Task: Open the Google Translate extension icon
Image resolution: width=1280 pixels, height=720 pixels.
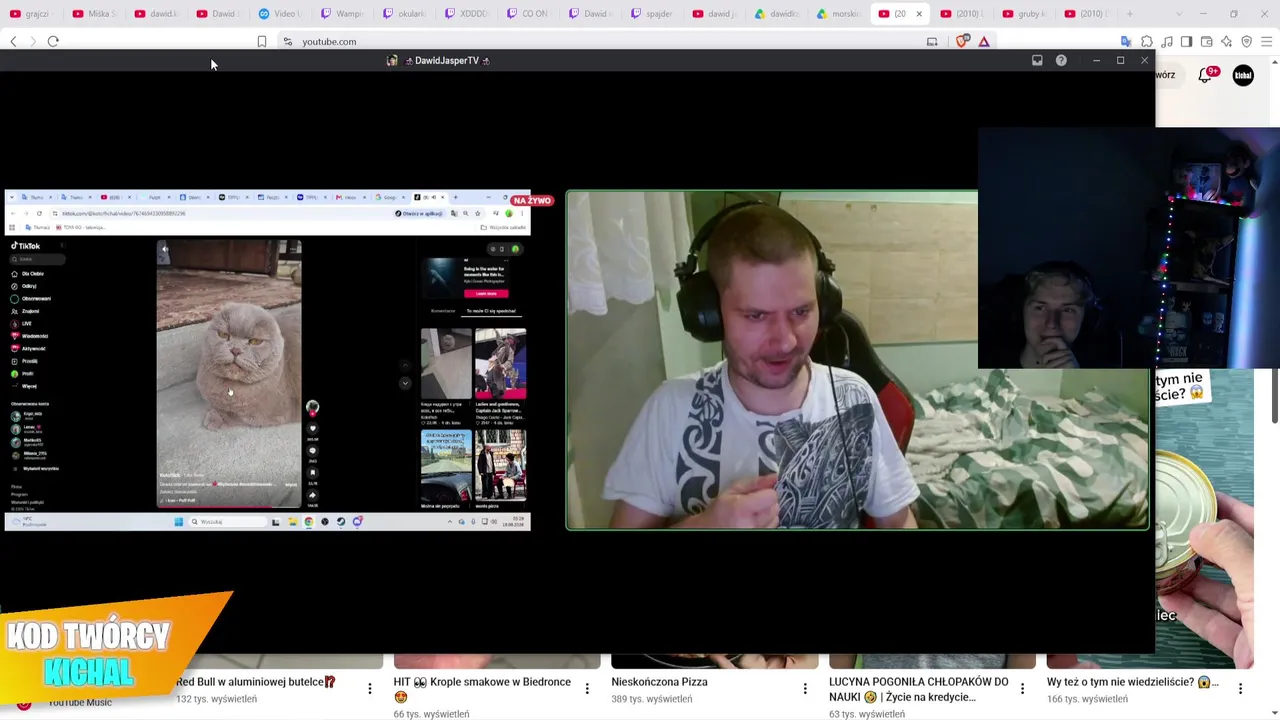Action: tap(1126, 41)
